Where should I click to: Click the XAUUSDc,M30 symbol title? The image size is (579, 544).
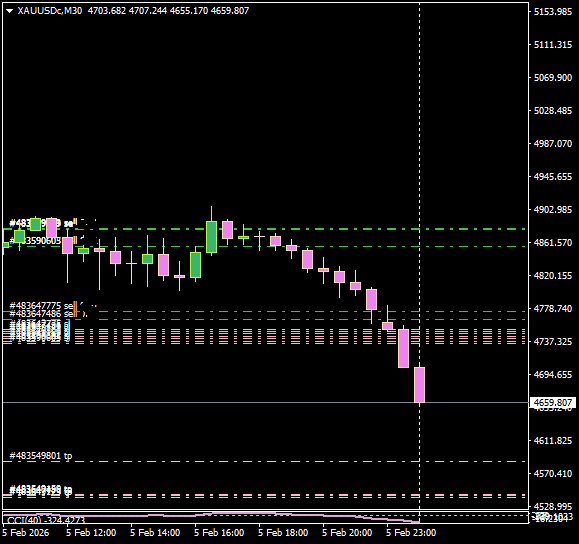coord(50,11)
